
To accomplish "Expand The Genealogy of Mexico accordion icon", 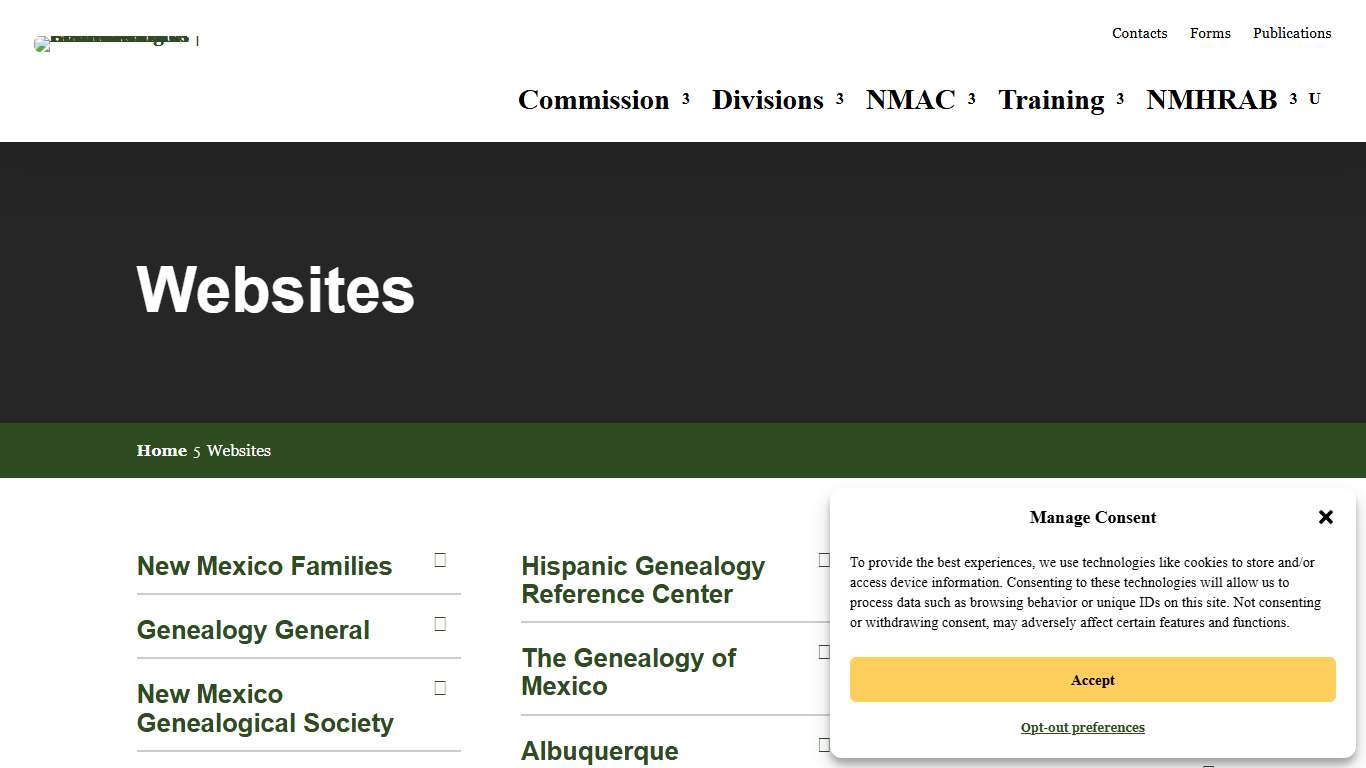I will click(824, 652).
